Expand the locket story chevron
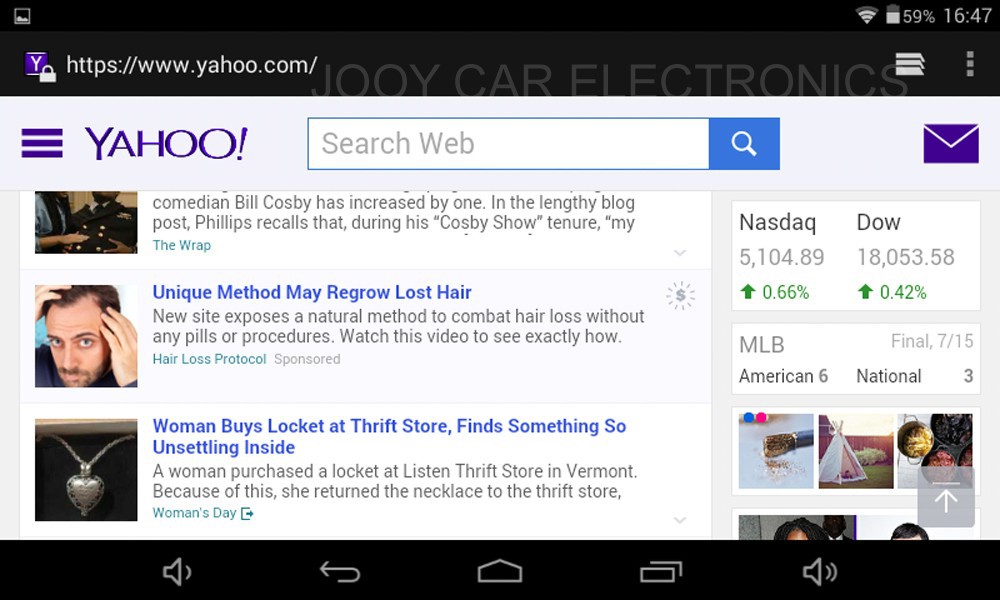 (680, 520)
